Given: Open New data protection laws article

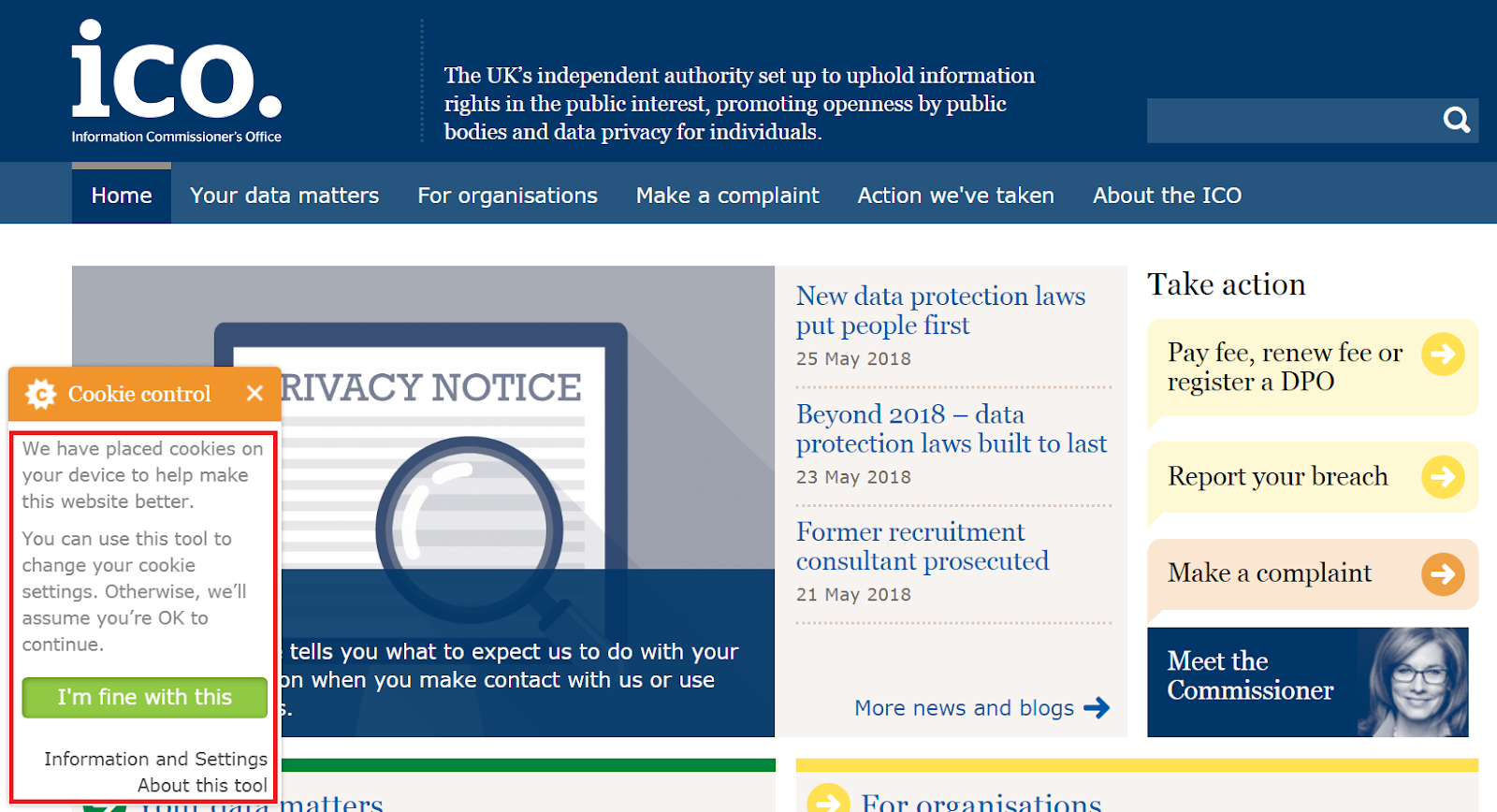Looking at the screenshot, I should click(x=940, y=311).
